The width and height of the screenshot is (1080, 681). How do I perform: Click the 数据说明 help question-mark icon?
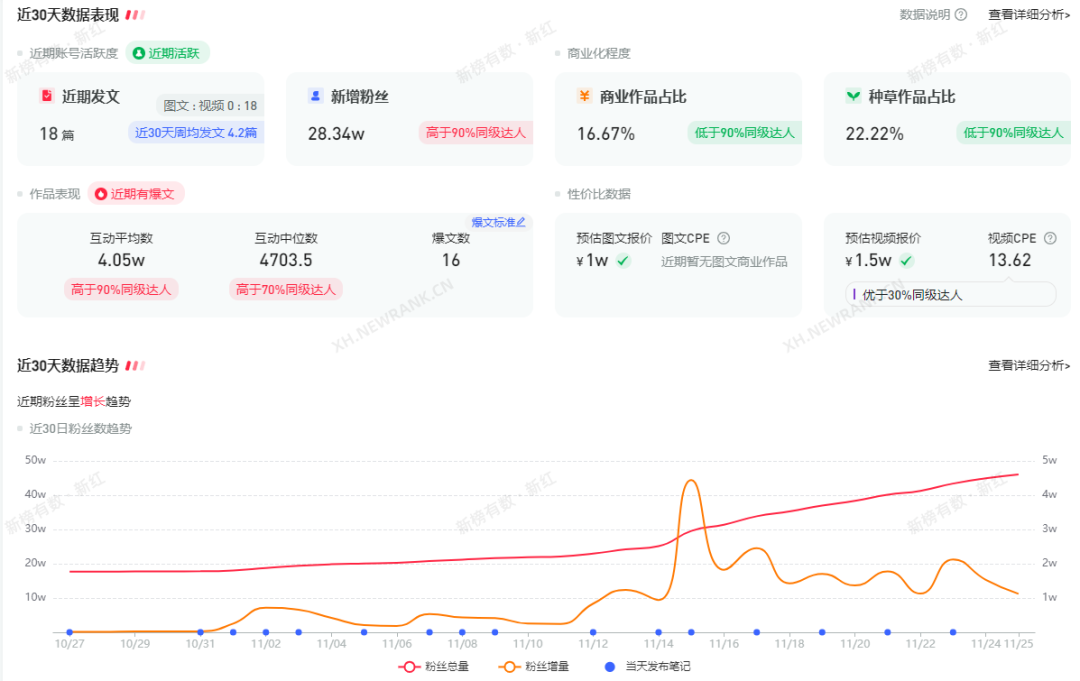(x=961, y=14)
